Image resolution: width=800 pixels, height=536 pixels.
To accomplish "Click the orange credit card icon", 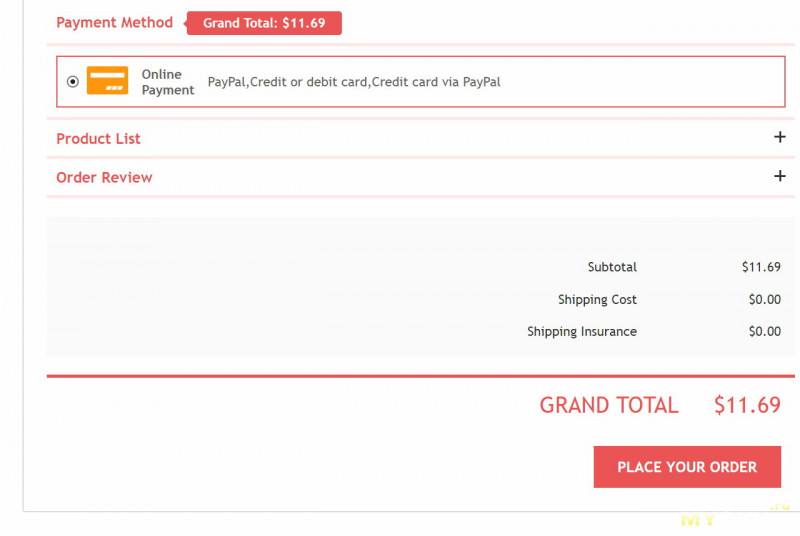I will 107,81.
